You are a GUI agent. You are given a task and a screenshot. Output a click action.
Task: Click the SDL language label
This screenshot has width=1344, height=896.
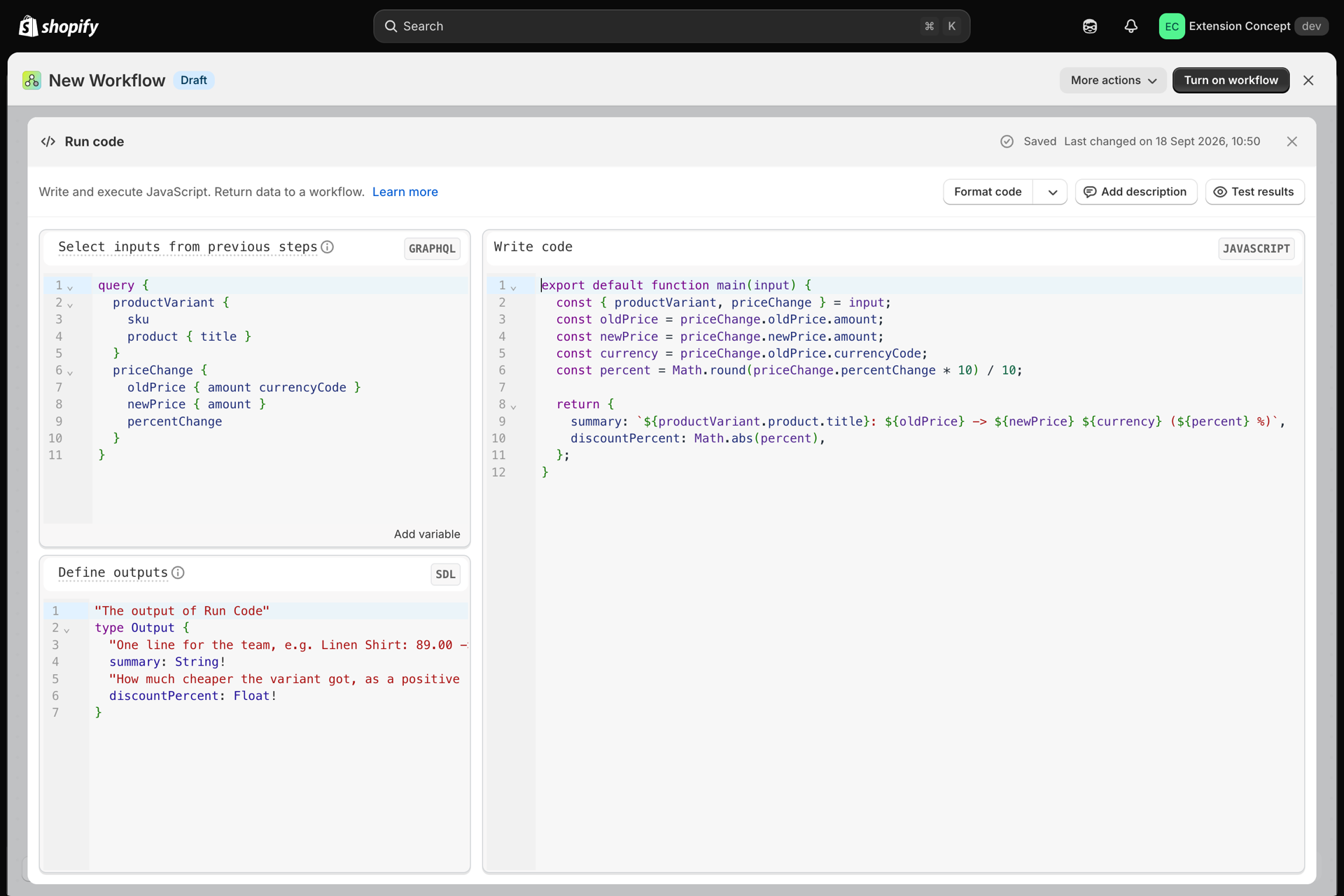tap(445, 574)
